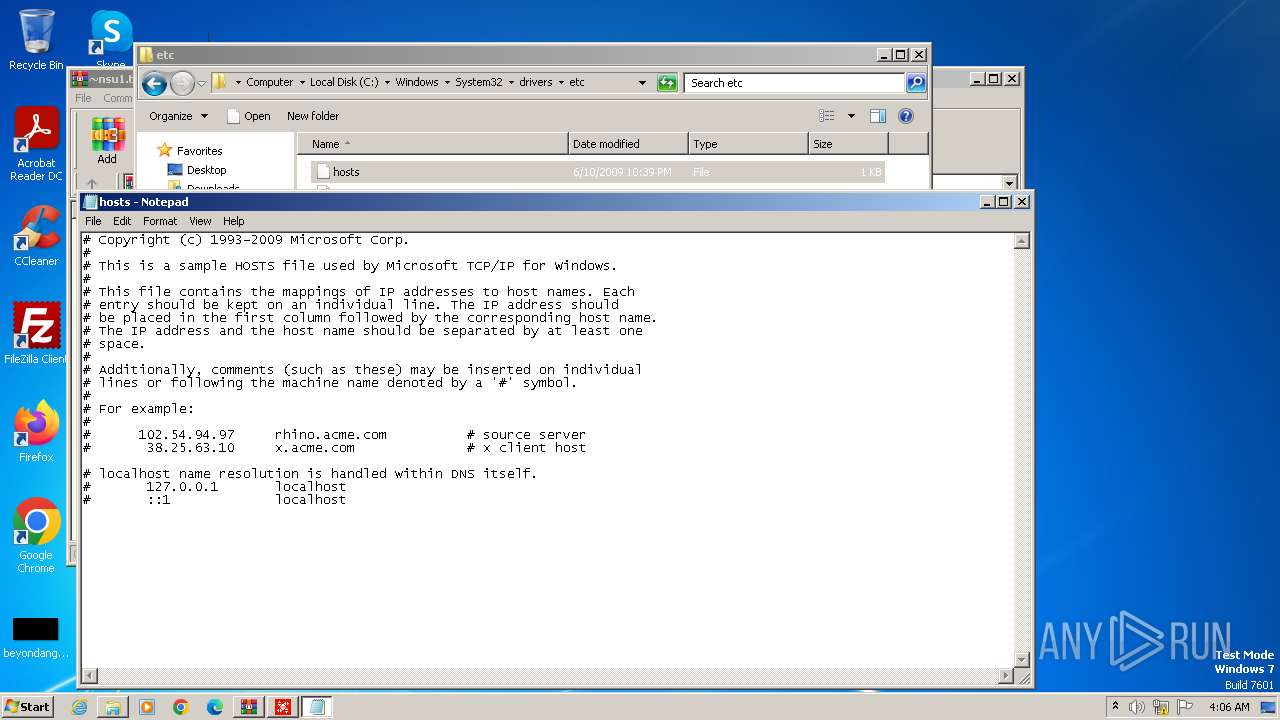Open Chrome from the taskbar
Viewport: 1280px width, 720px height.
[181, 707]
